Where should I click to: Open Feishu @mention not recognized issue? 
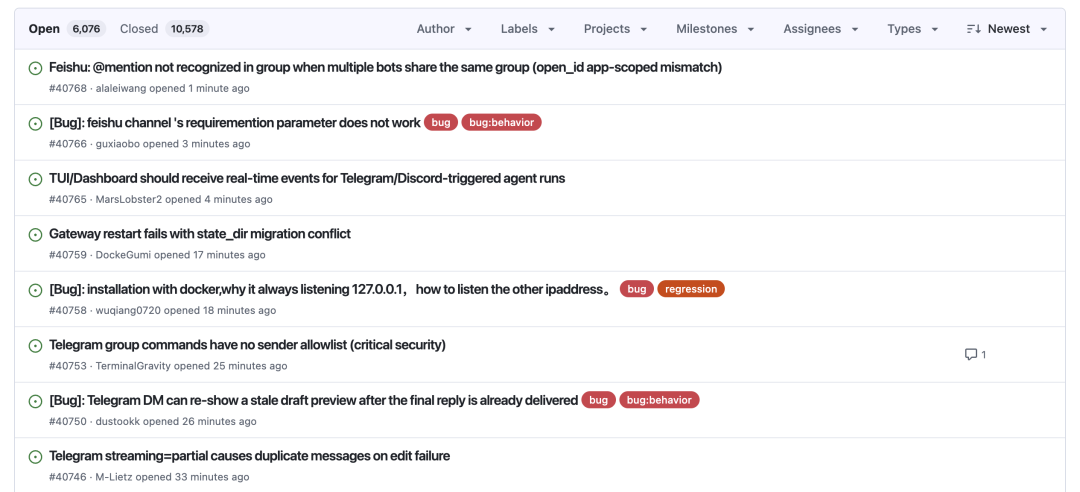[x=385, y=68]
